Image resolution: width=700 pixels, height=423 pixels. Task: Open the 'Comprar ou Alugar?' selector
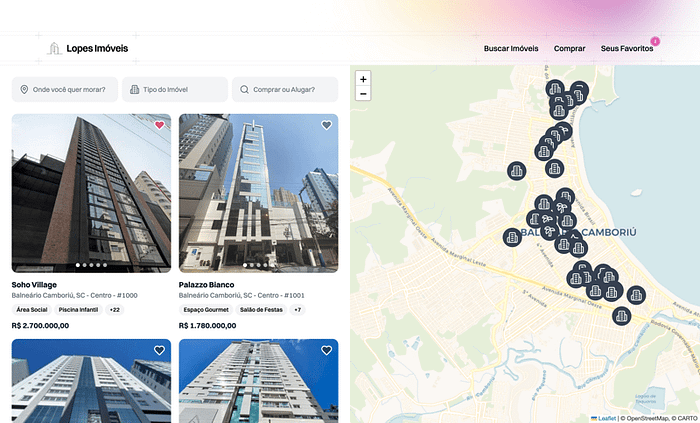(x=285, y=89)
